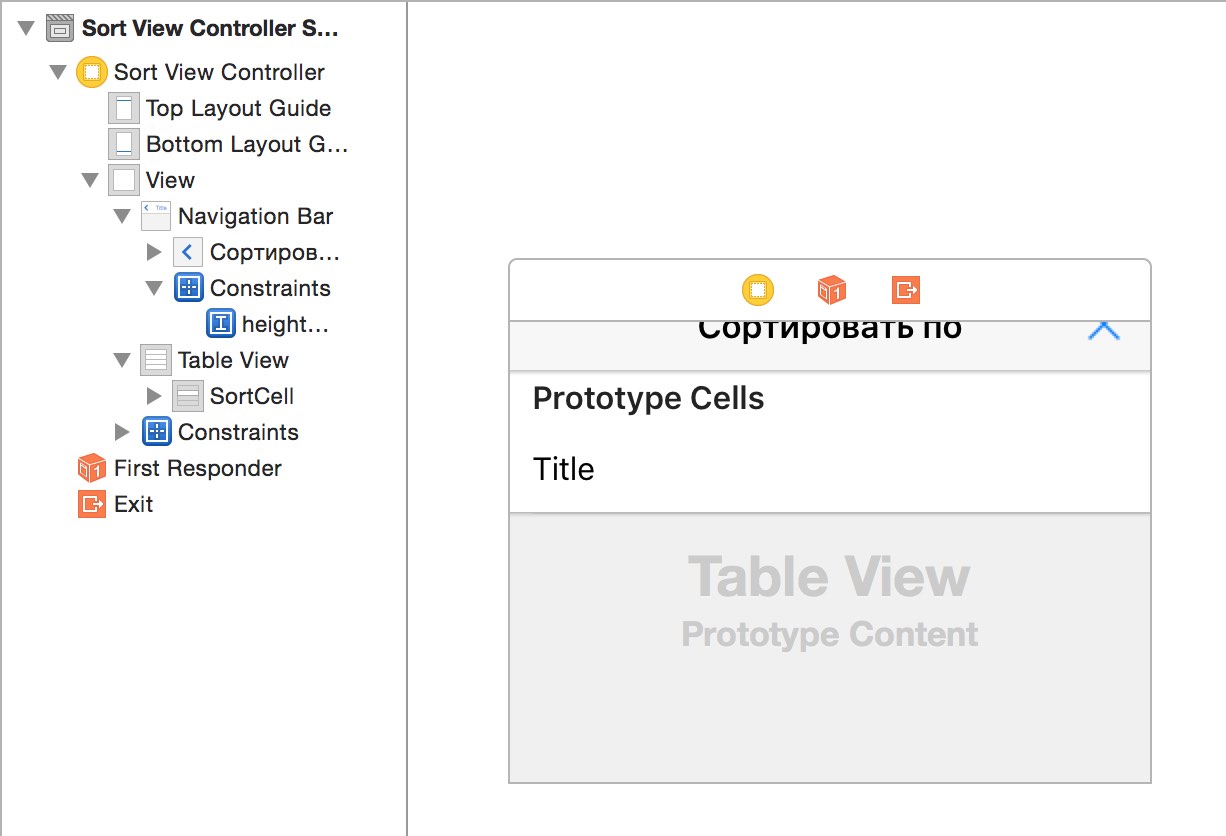Click the Title prototype cell in the canvas
1226x836 pixels.
(x=830, y=468)
